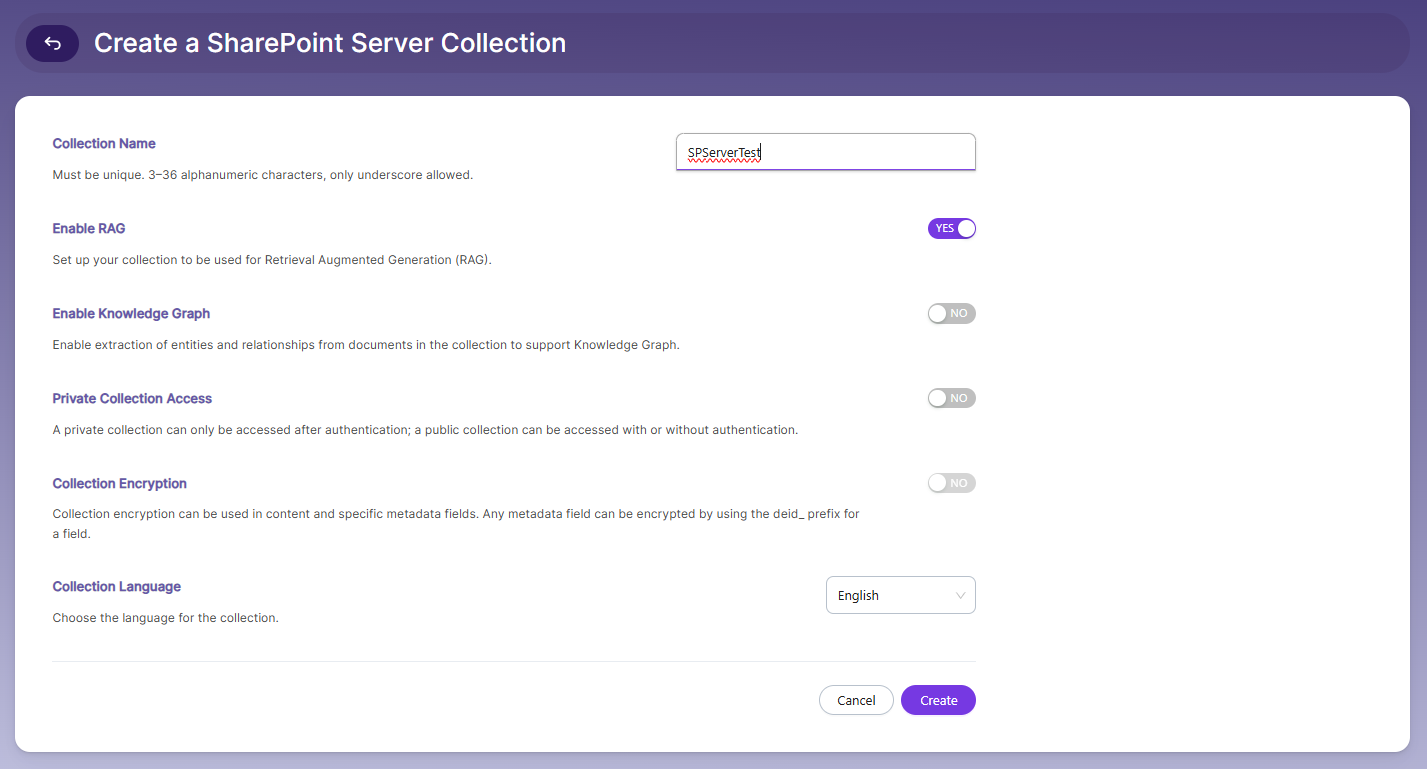
Task: Enable the Knowledge Graph toggle
Action: pyautogui.click(x=951, y=313)
